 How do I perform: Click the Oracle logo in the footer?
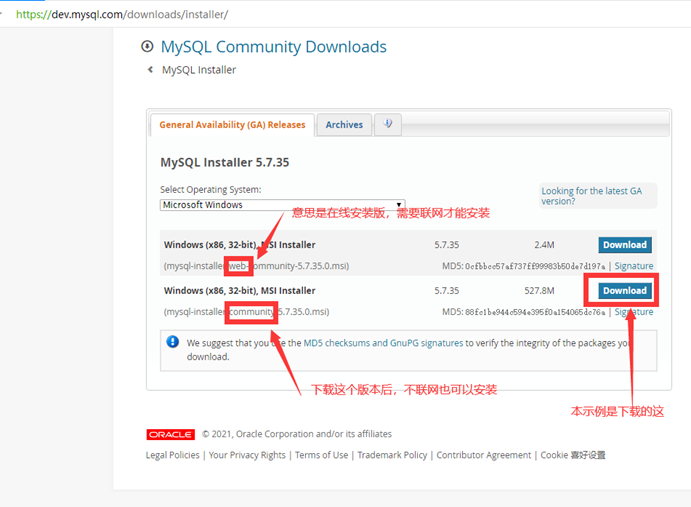tap(171, 434)
